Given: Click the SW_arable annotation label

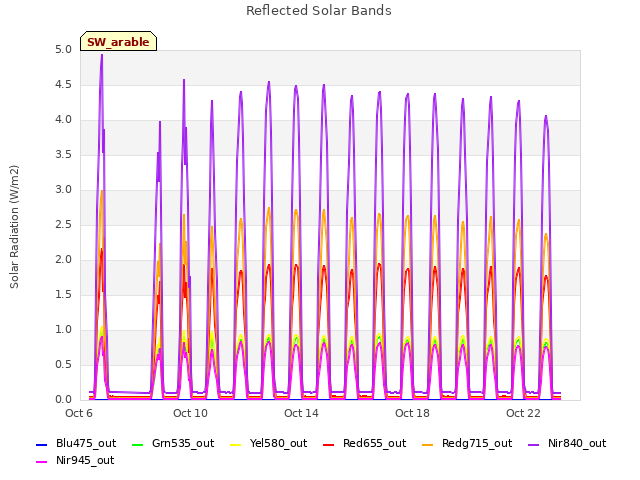Looking at the screenshot, I should (x=118, y=42).
